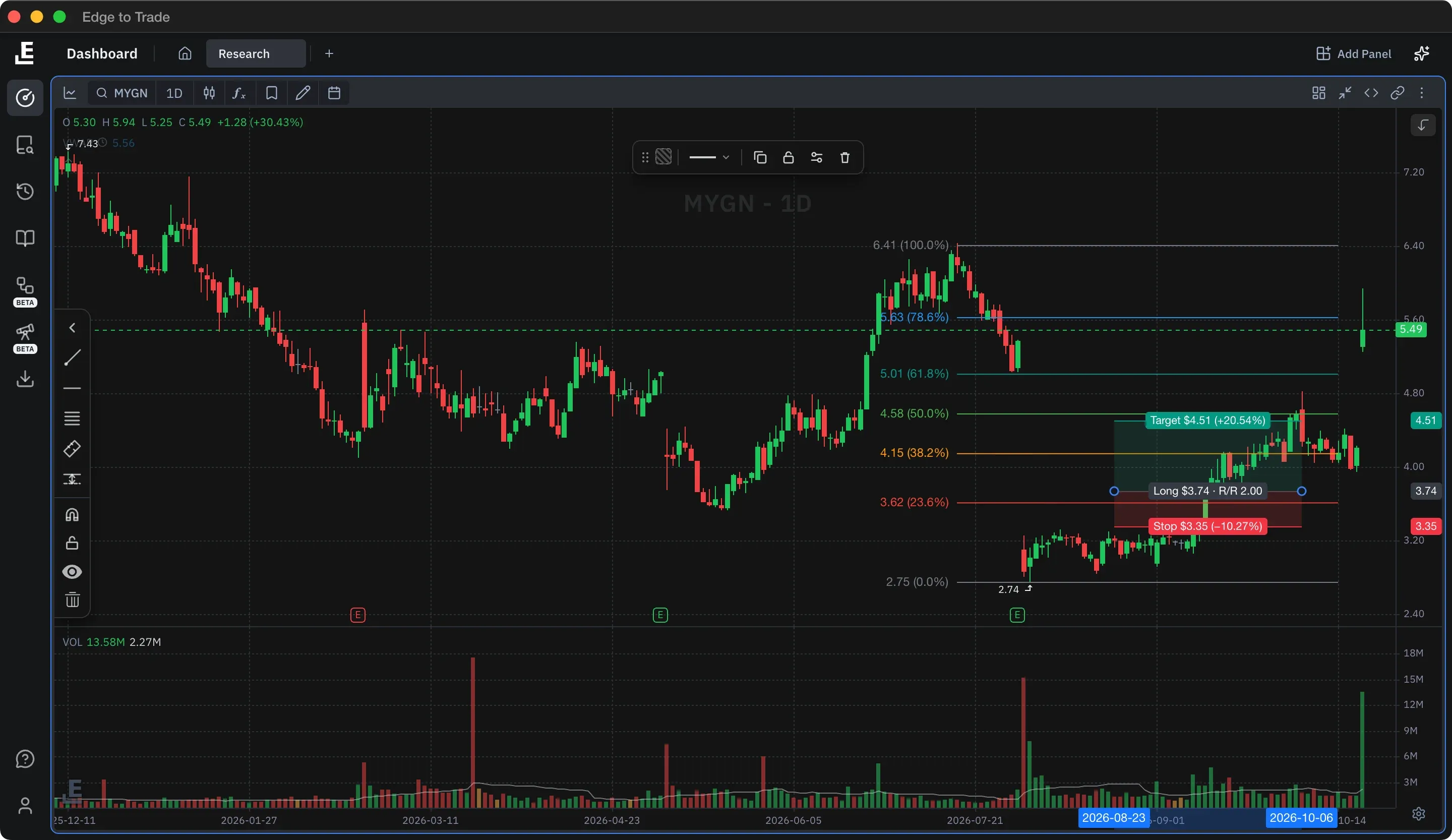Collapse the chart panel with arrows icon
Viewport: 1452px width, 840px height.
(x=1345, y=93)
